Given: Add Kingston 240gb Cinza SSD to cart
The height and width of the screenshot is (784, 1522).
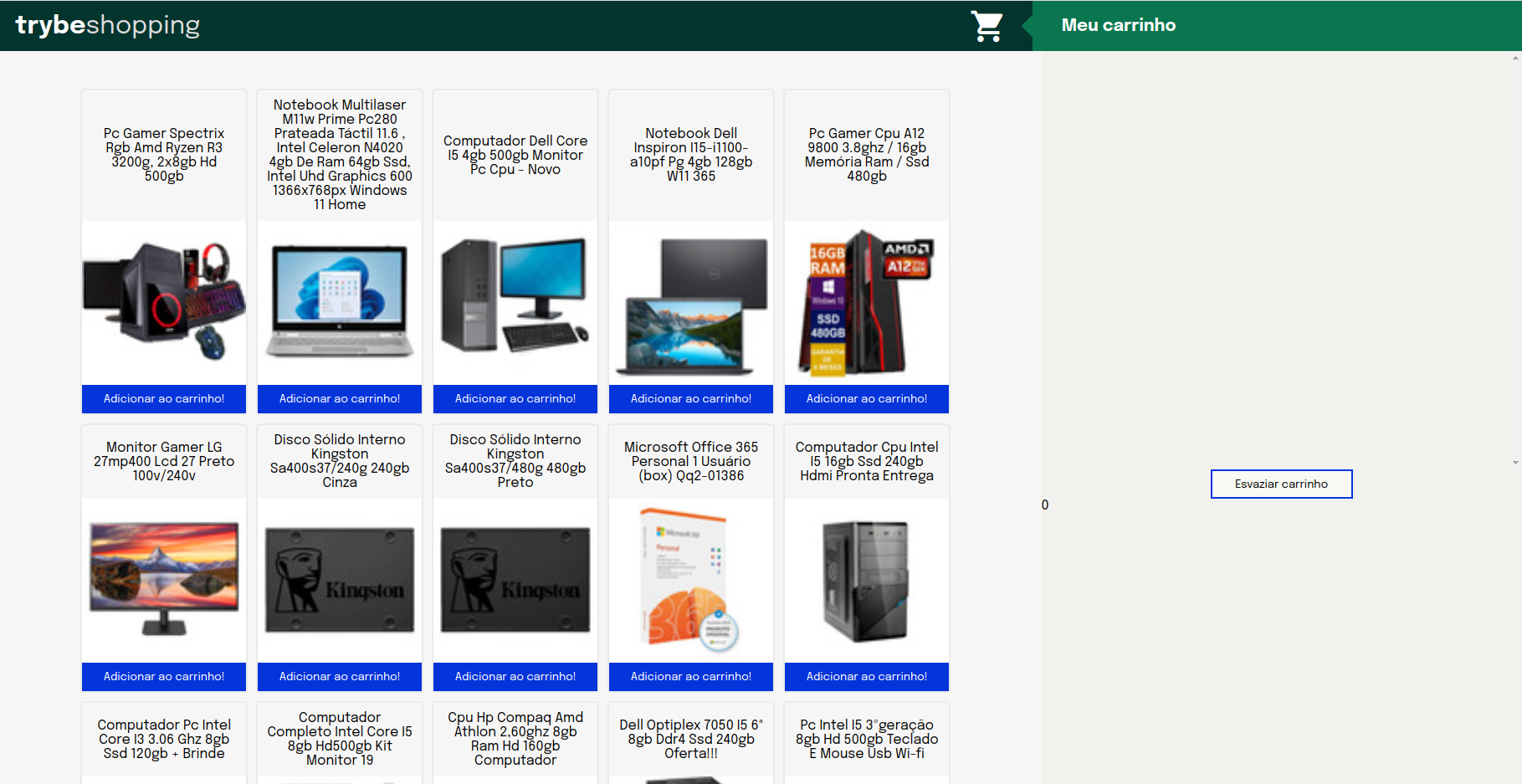Looking at the screenshot, I should [340, 676].
